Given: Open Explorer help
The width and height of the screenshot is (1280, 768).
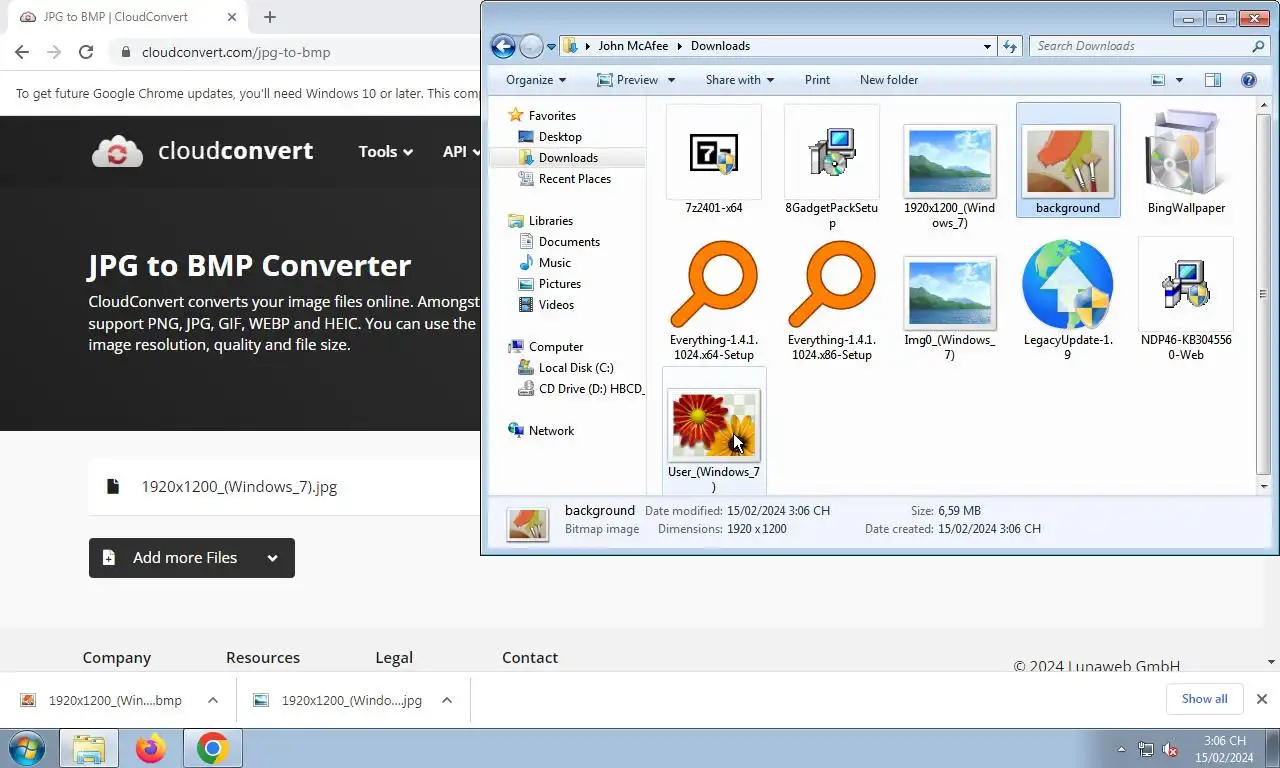Looking at the screenshot, I should [x=1248, y=80].
